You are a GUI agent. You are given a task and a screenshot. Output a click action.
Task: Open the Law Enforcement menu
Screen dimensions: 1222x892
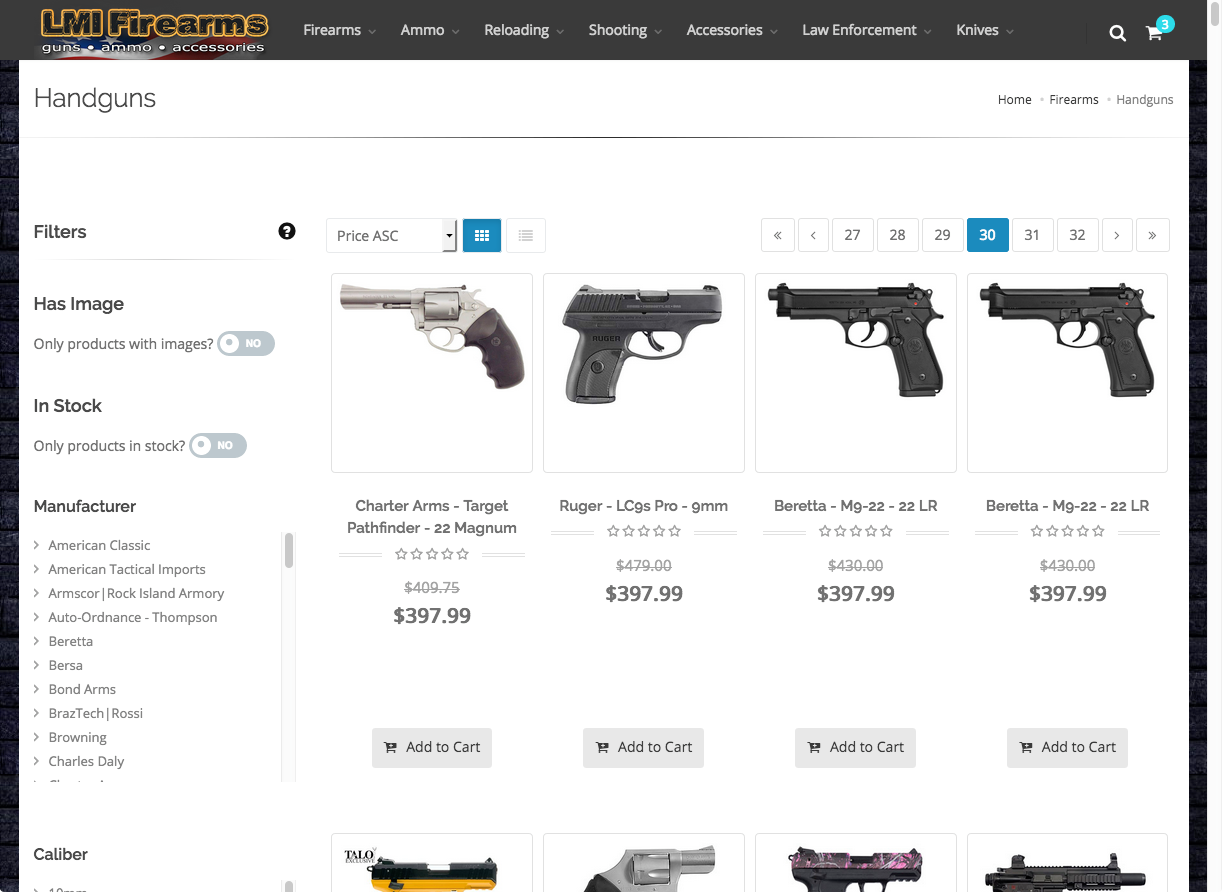pos(866,30)
